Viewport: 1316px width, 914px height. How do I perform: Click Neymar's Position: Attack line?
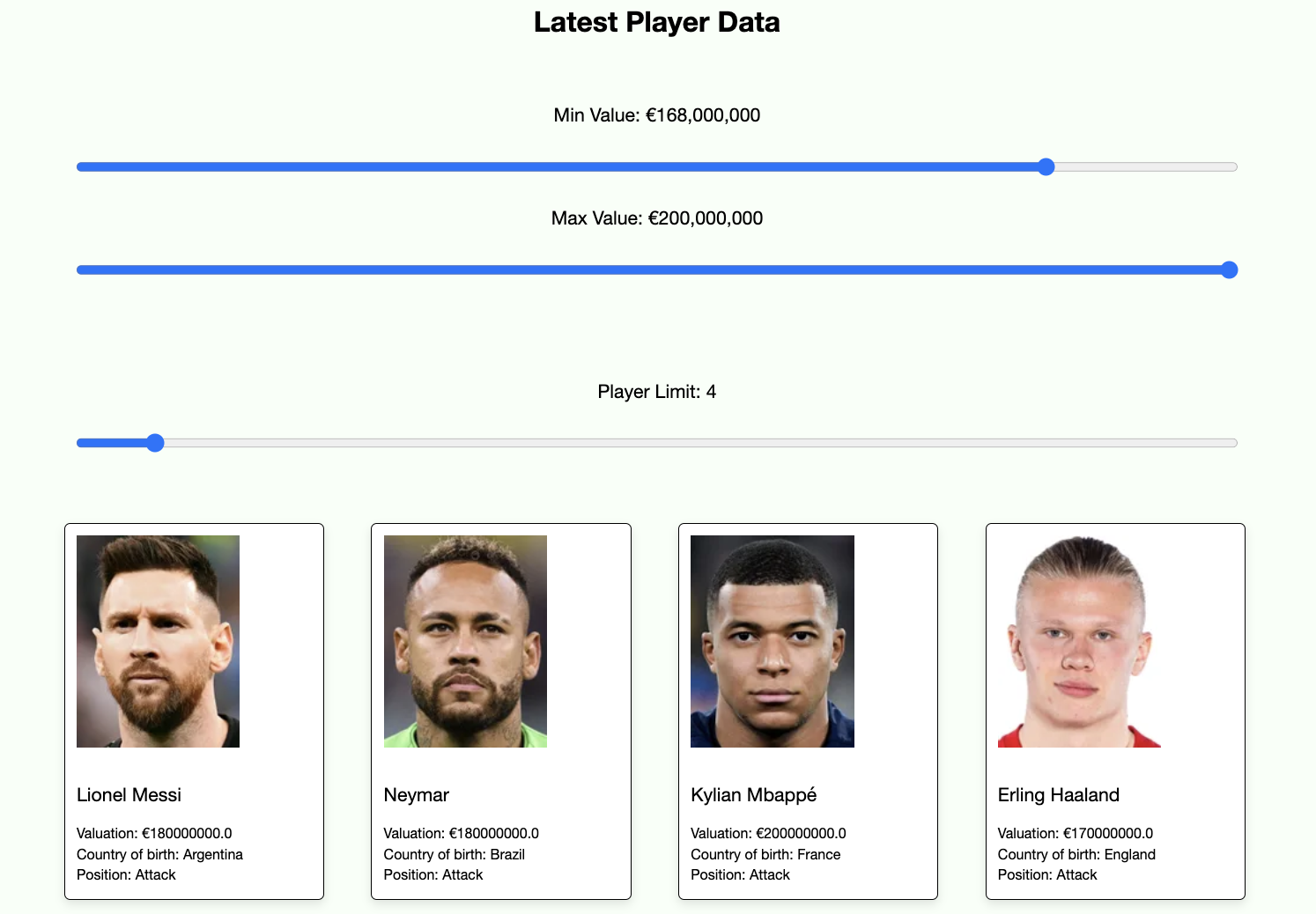pos(433,874)
